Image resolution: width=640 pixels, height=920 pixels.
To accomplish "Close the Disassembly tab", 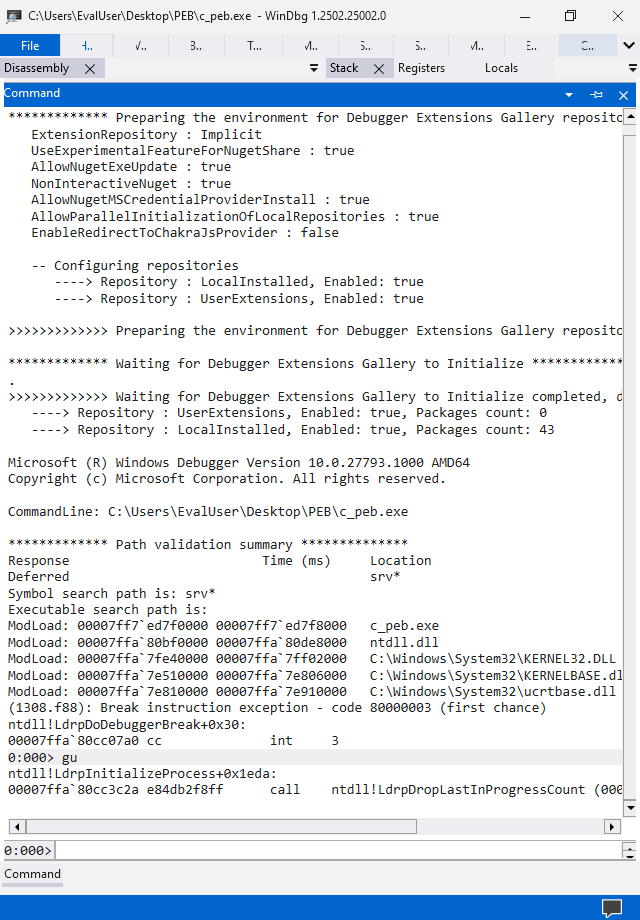I will (90, 68).
